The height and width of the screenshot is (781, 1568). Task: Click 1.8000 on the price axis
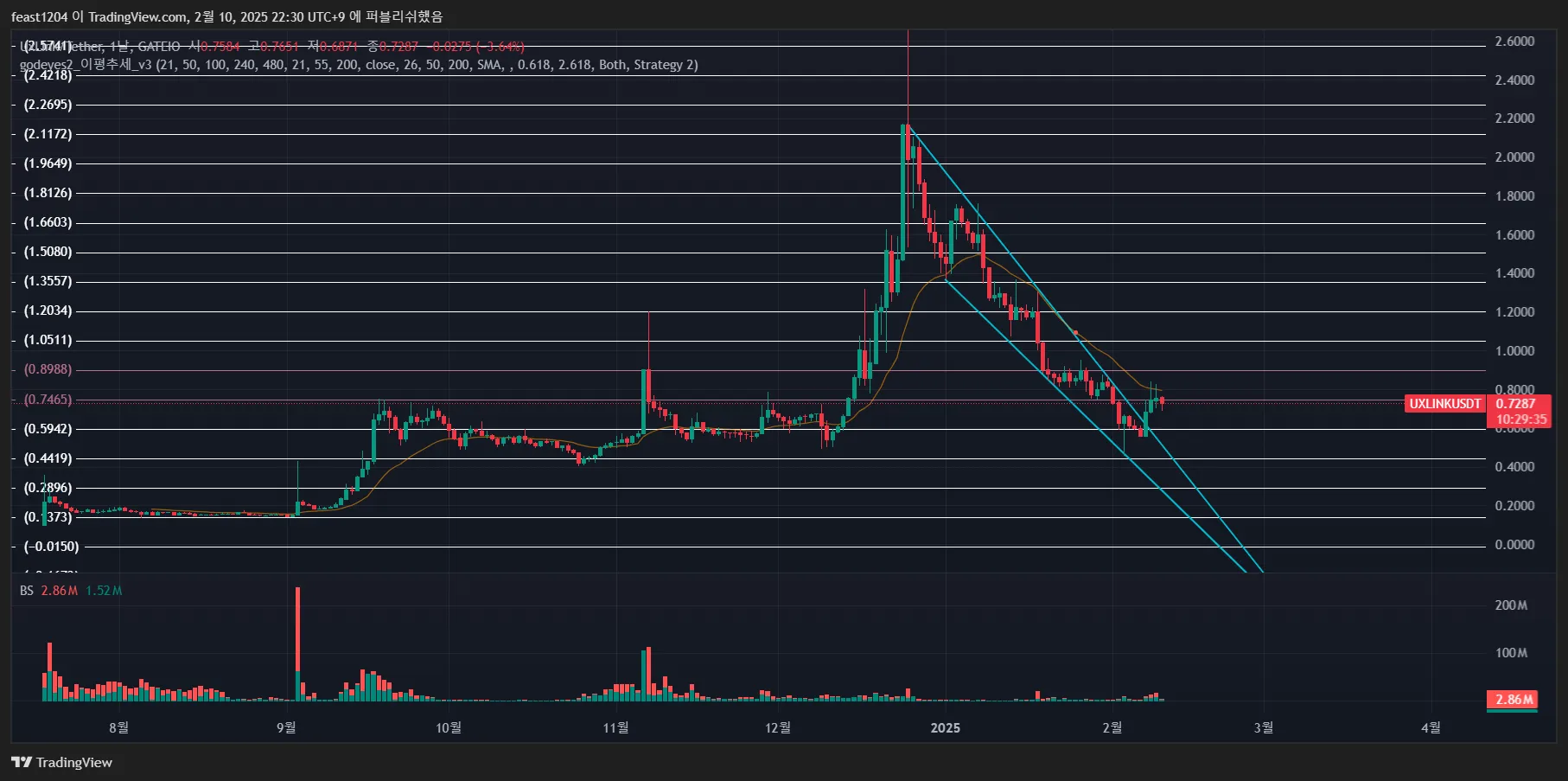pos(1514,196)
